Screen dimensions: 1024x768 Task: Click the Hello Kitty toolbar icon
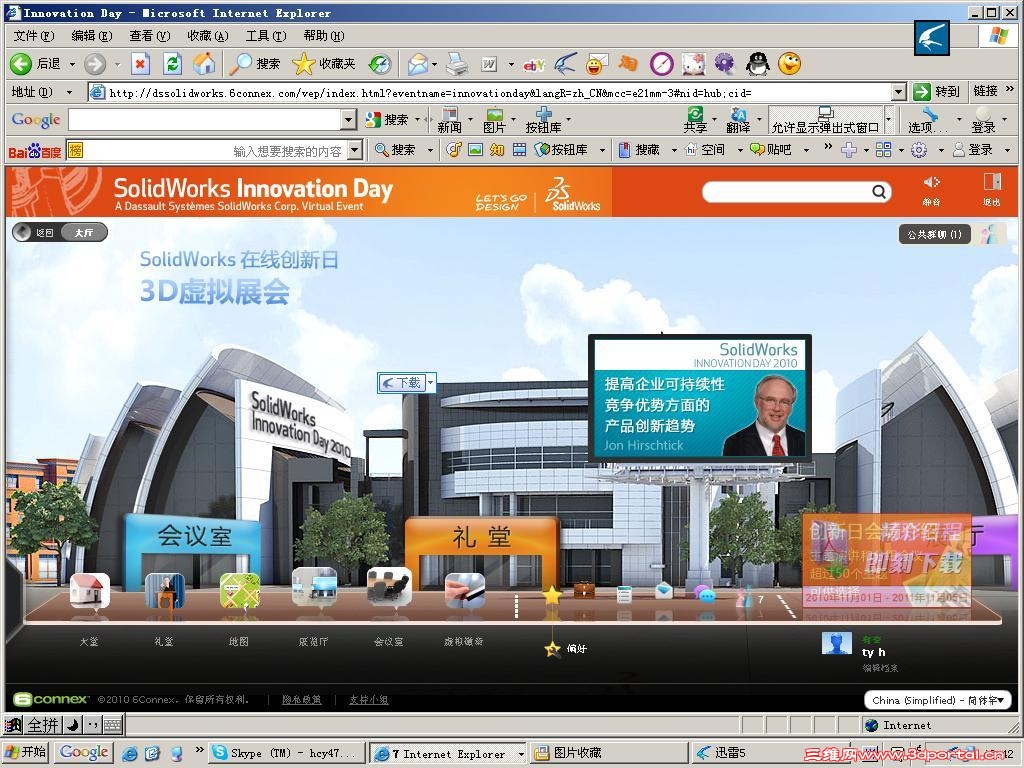pyautogui.click(x=693, y=63)
